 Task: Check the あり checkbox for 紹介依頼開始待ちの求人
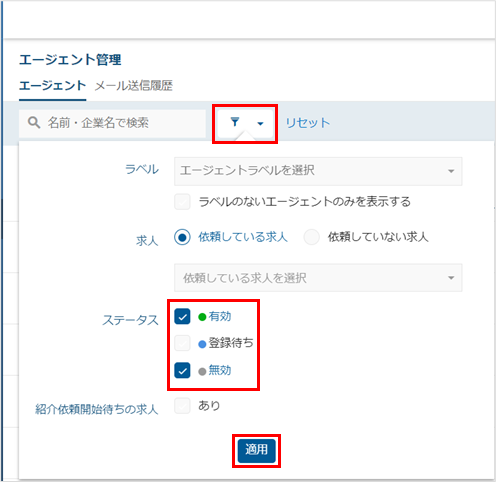pyautogui.click(x=182, y=406)
